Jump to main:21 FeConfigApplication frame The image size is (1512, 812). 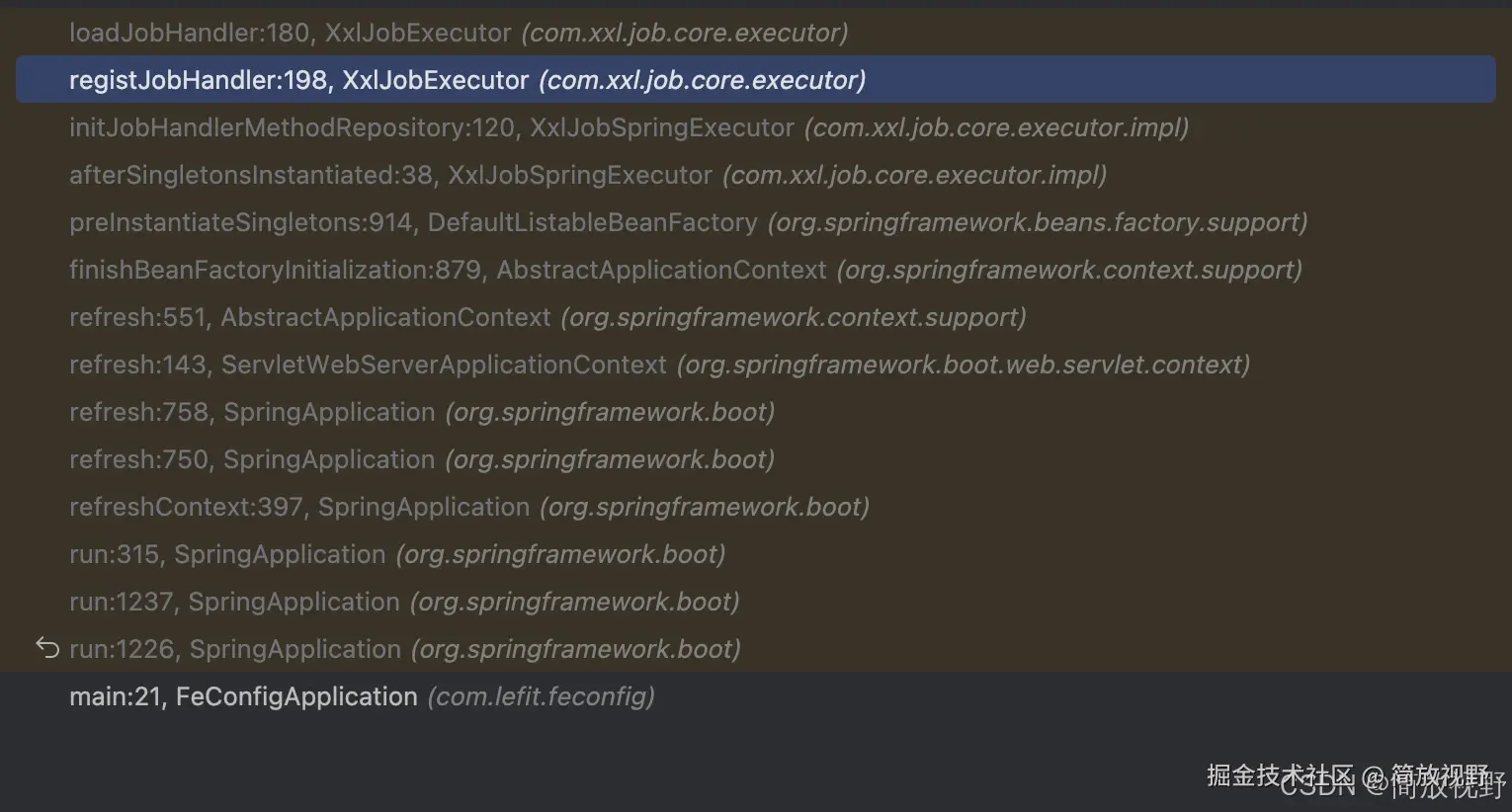pyautogui.click(x=243, y=696)
